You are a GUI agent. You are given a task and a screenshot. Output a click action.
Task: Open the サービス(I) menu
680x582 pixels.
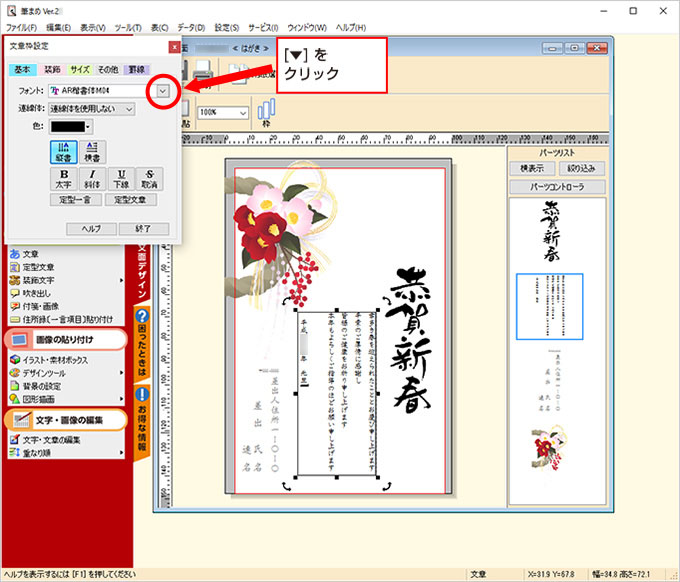pyautogui.click(x=263, y=27)
